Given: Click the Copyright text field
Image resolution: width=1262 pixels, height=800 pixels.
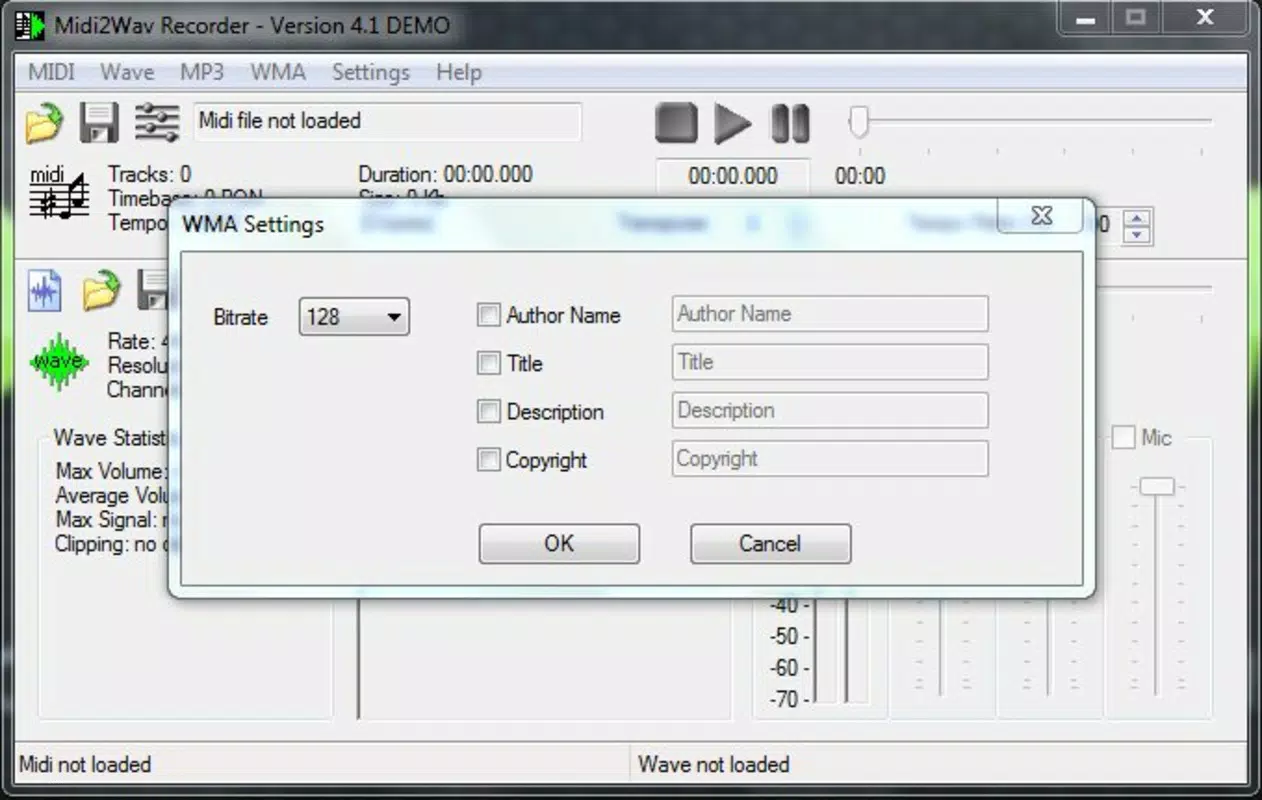Looking at the screenshot, I should point(830,458).
